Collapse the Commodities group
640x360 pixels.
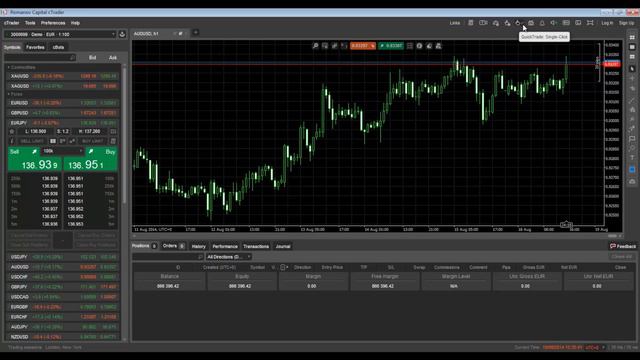[x=9, y=67]
